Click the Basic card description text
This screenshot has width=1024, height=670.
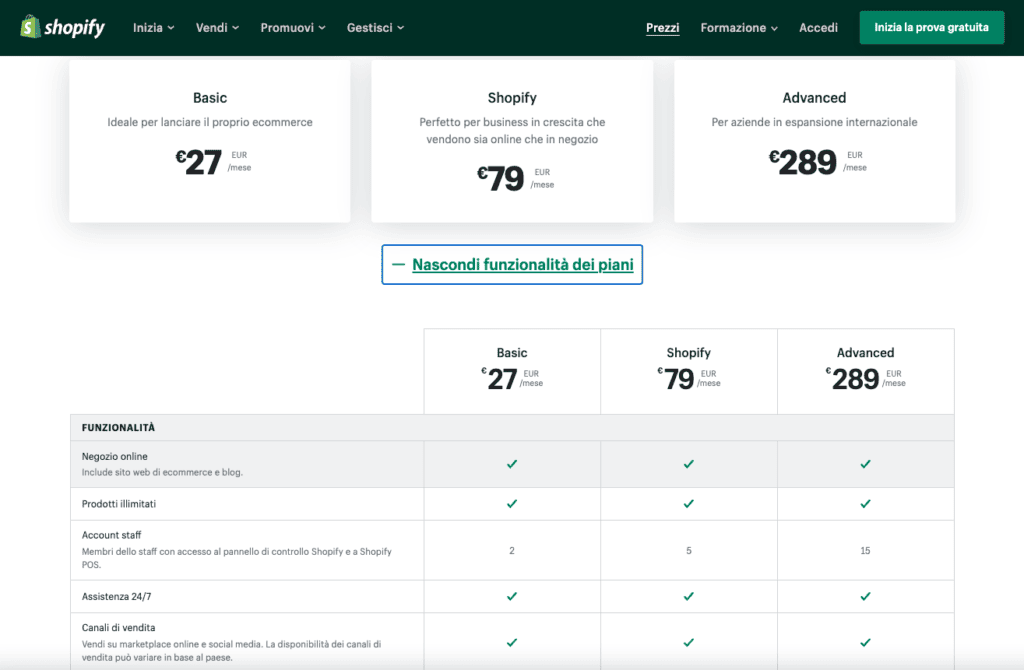210,122
